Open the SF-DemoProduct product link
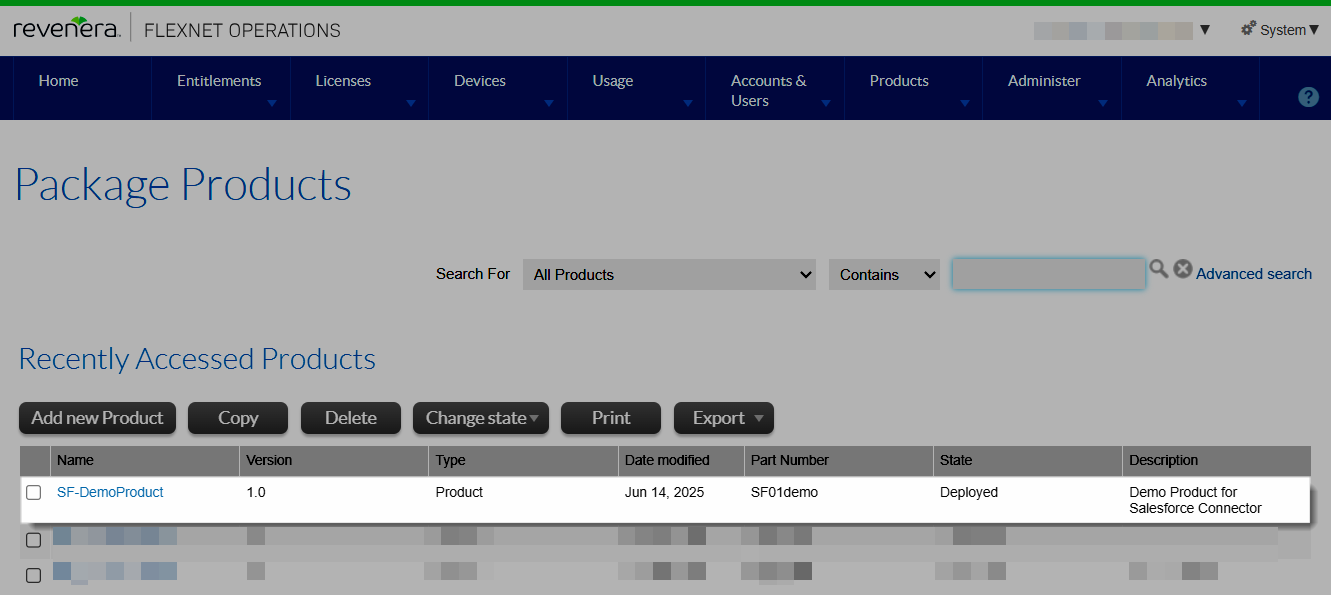The width and height of the screenshot is (1331, 595). pos(110,492)
